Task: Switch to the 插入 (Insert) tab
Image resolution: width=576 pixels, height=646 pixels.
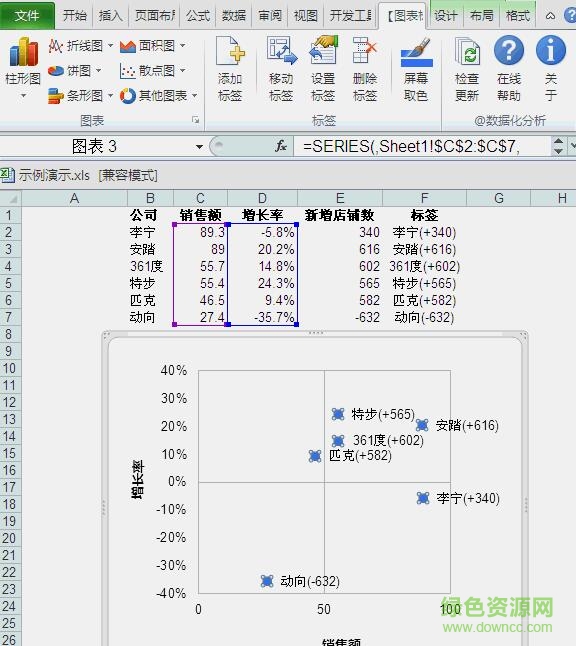Action: [x=110, y=16]
